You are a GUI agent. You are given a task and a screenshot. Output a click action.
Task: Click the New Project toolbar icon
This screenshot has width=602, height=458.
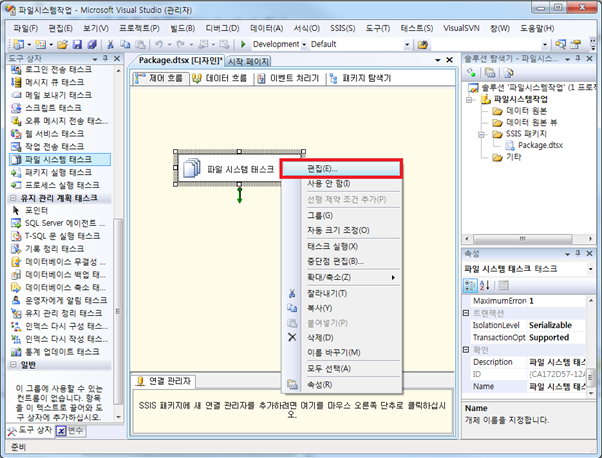pos(18,45)
